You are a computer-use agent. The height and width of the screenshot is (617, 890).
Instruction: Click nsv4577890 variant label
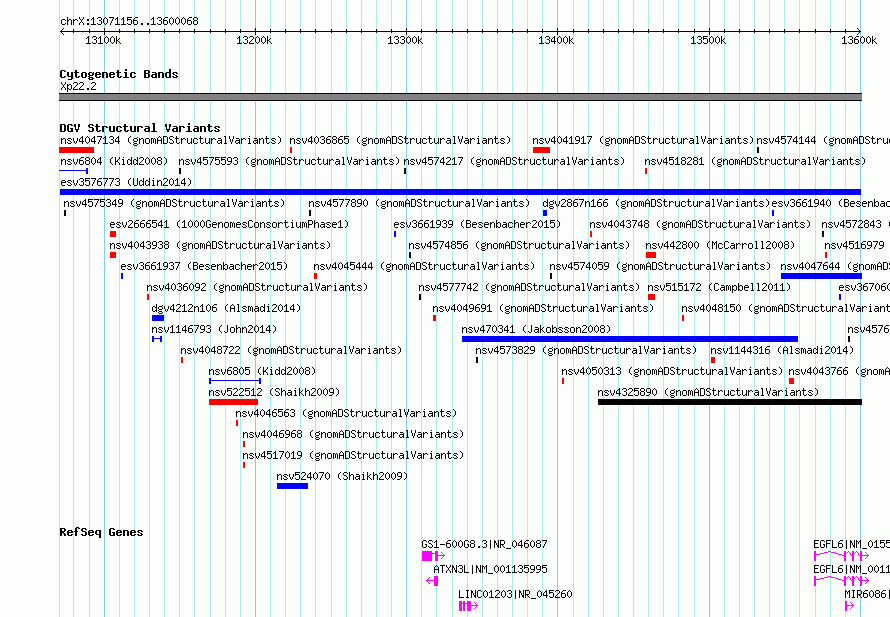(419, 203)
